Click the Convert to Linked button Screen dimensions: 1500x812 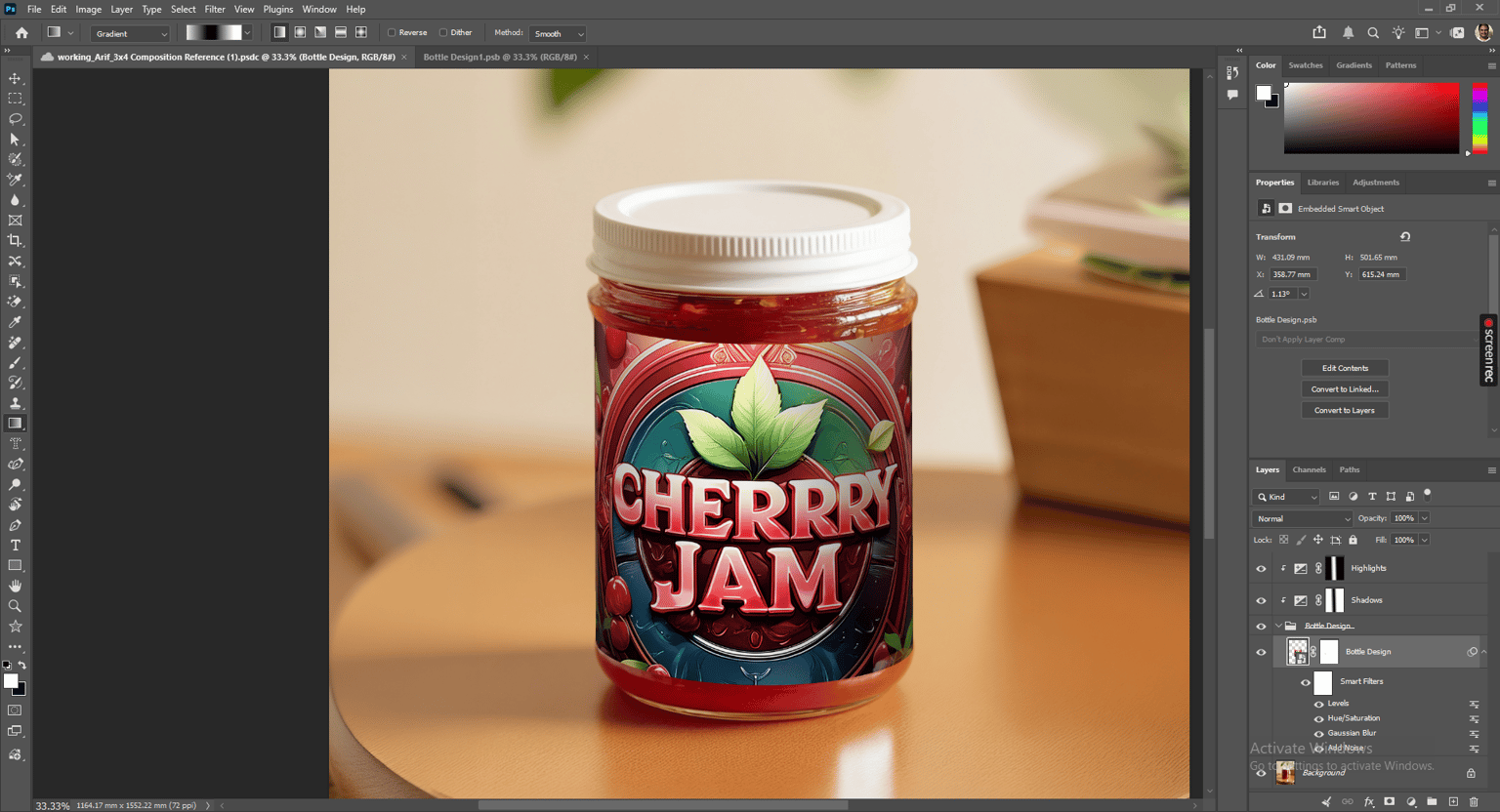1345,389
